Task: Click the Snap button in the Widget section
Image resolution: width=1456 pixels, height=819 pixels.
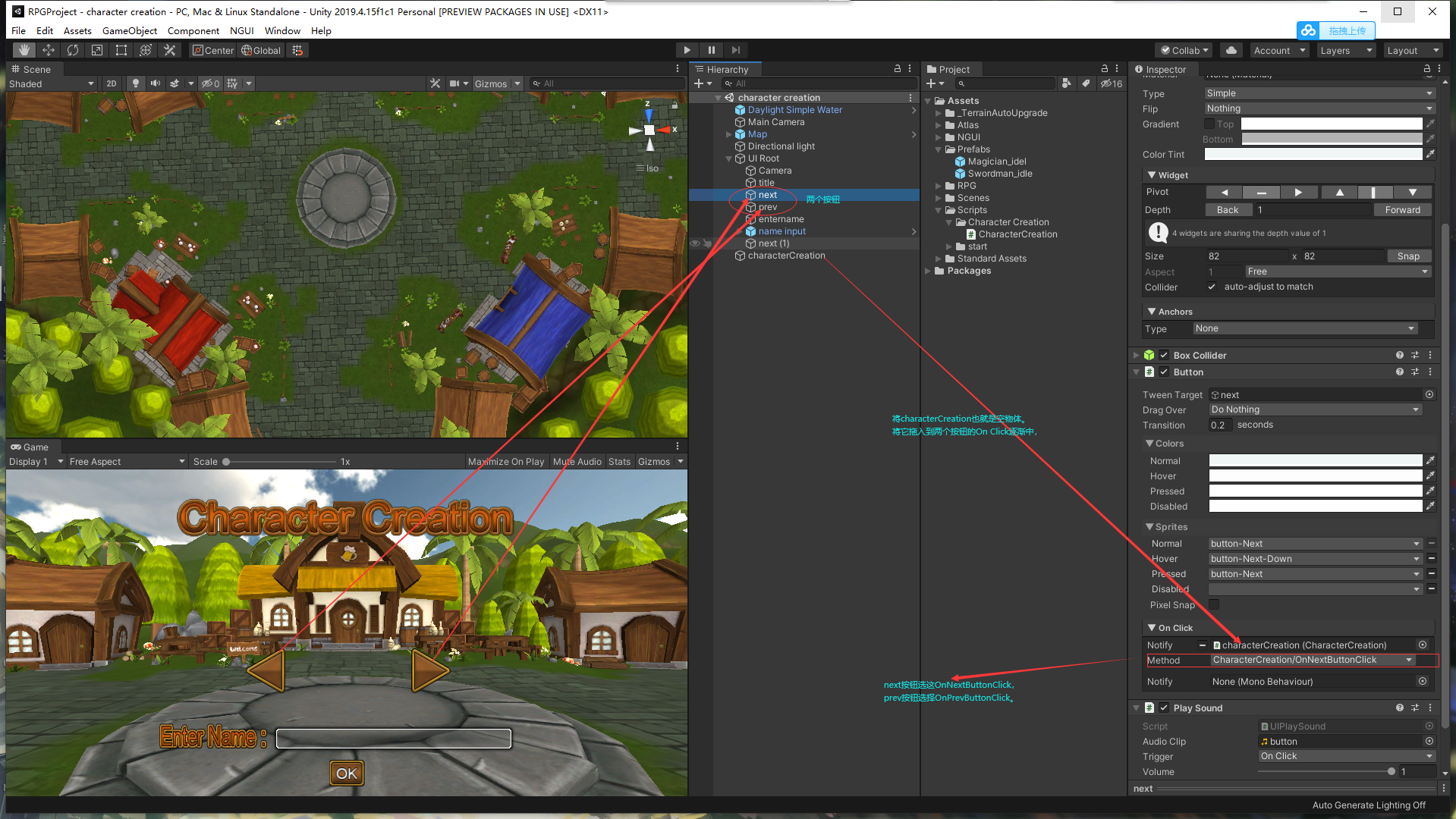Action: coord(1409,256)
